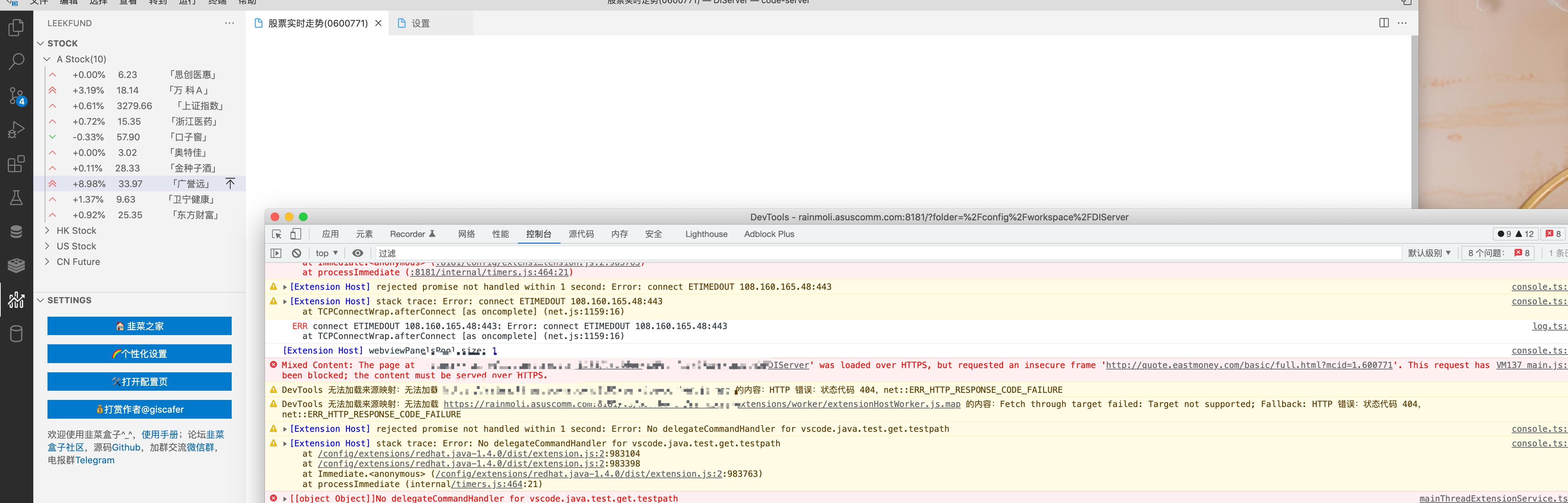
Task: Open the console sidebar panel toggle
Action: click(276, 253)
